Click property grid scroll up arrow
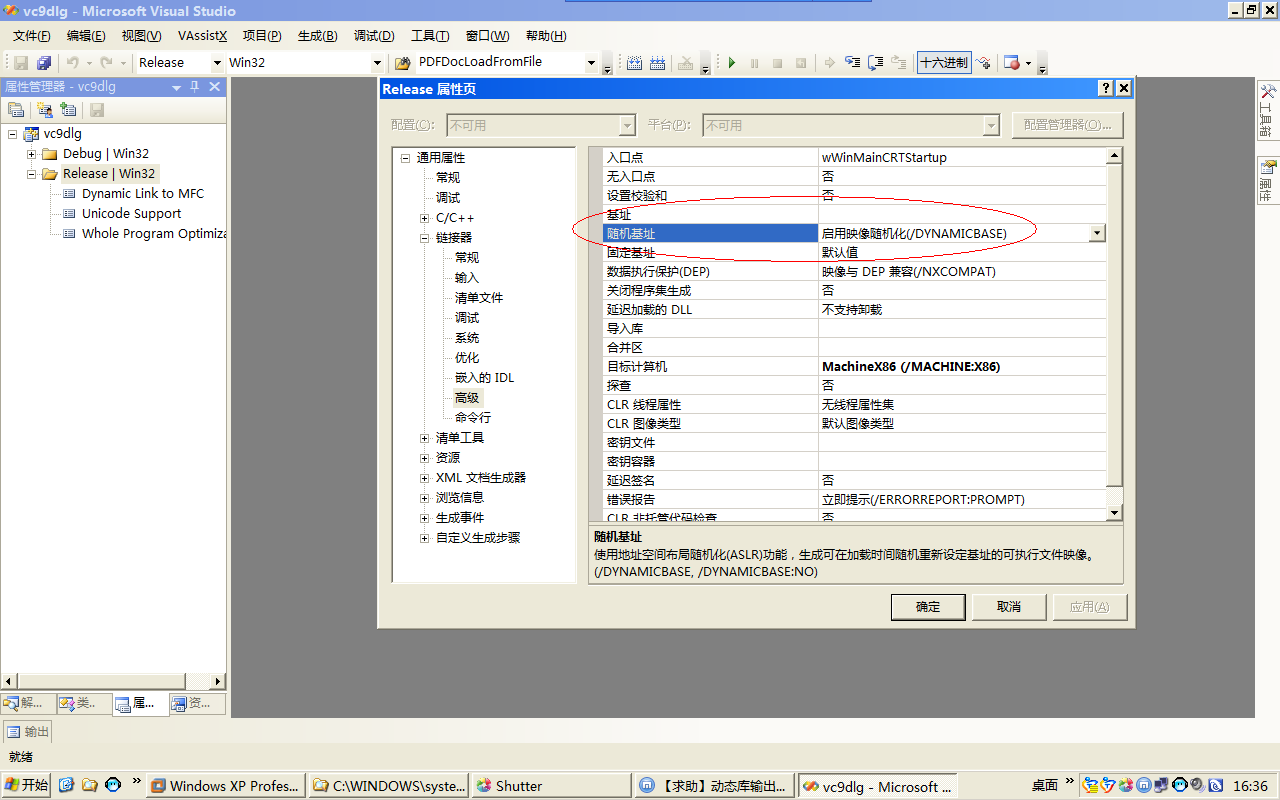Viewport: 1280px width, 800px height. pos(1114,156)
